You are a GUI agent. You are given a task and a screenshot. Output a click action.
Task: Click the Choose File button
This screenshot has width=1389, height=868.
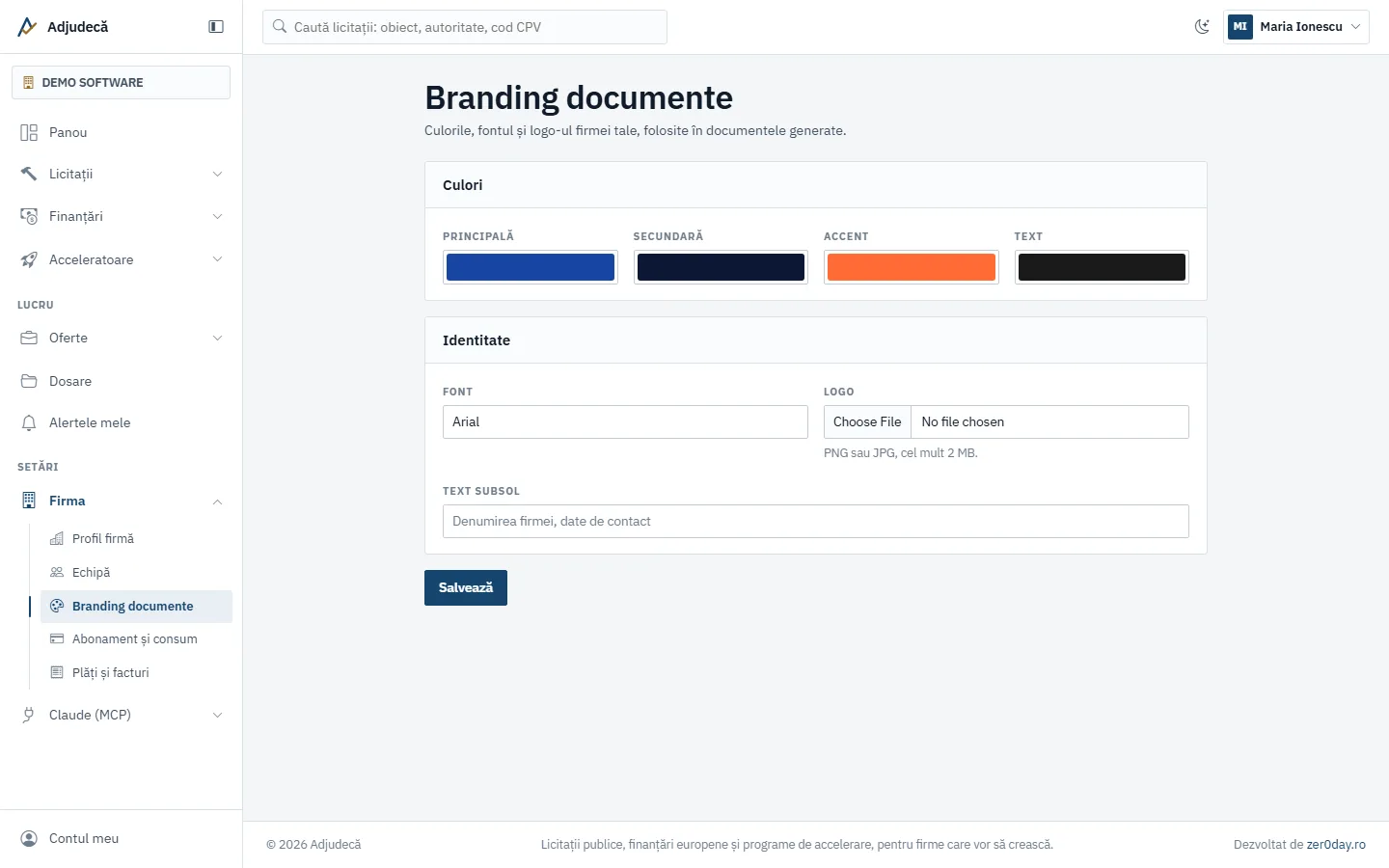pos(867,421)
